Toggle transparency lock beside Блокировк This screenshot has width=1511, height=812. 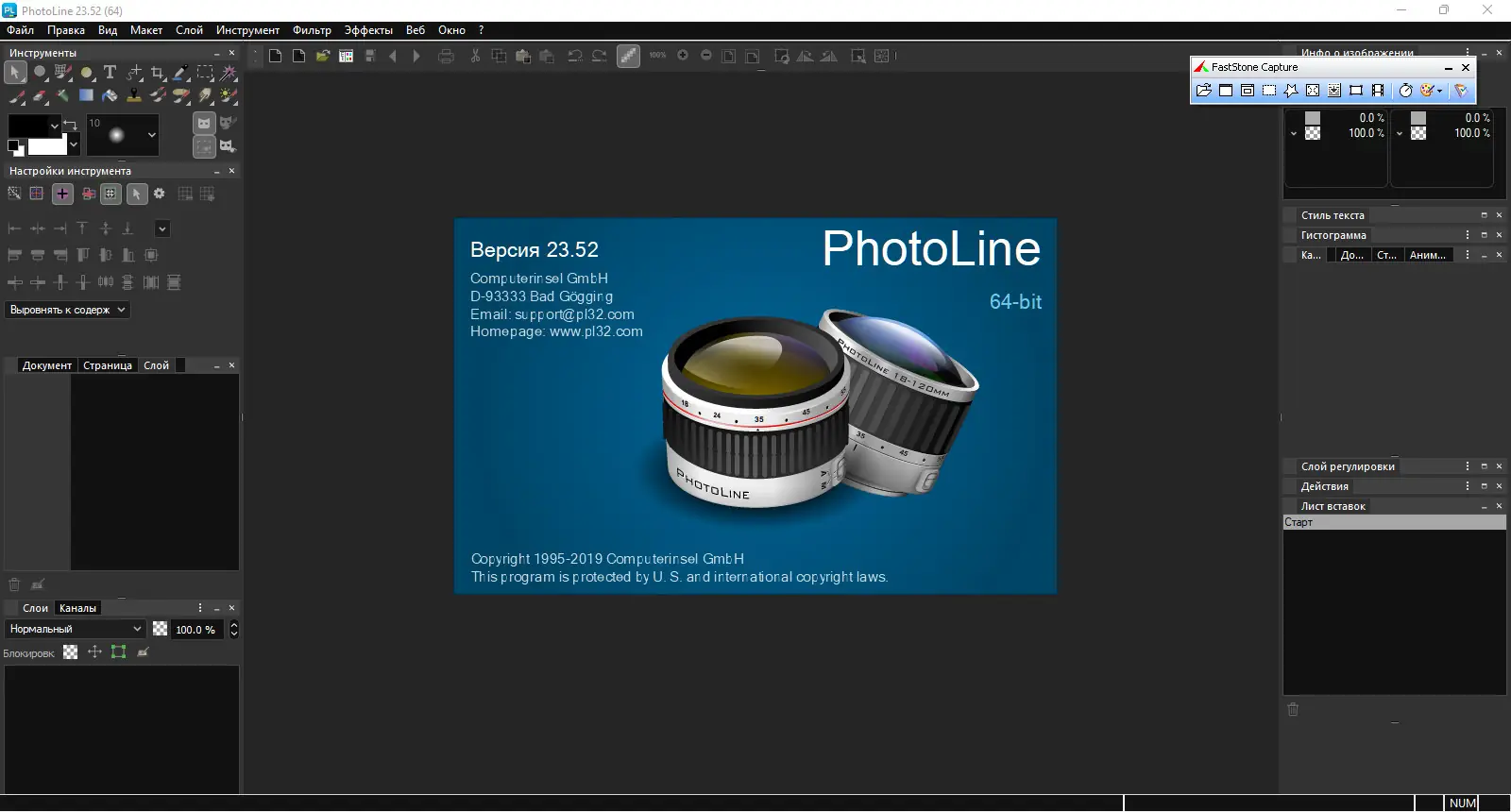coord(71,652)
